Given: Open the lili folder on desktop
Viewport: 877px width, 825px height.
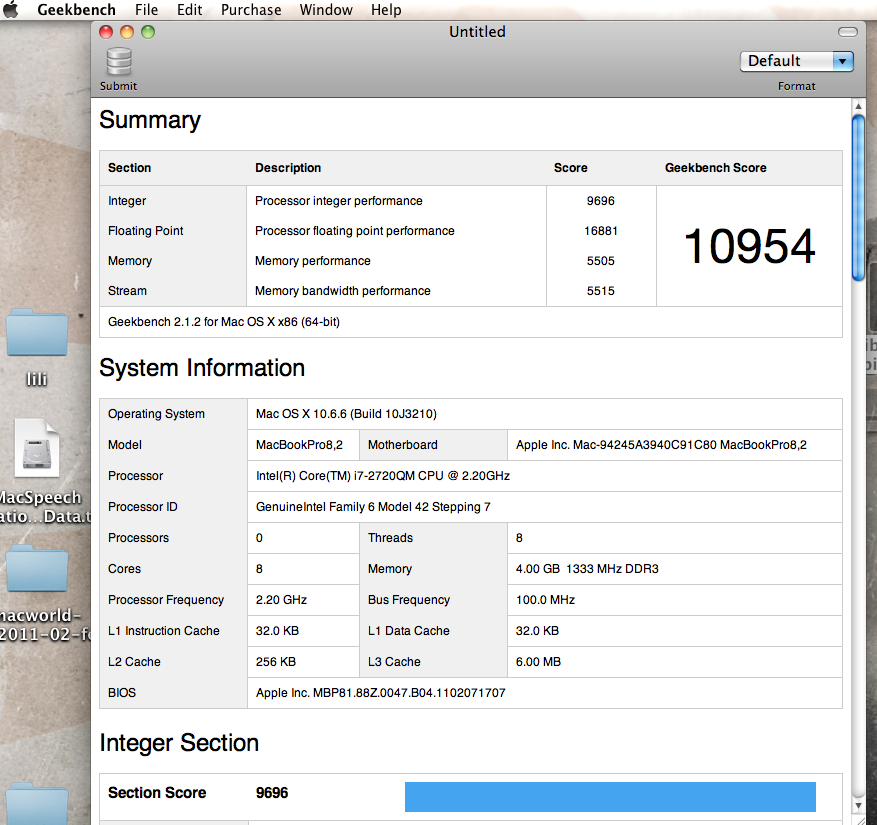Looking at the screenshot, I should click(37, 333).
